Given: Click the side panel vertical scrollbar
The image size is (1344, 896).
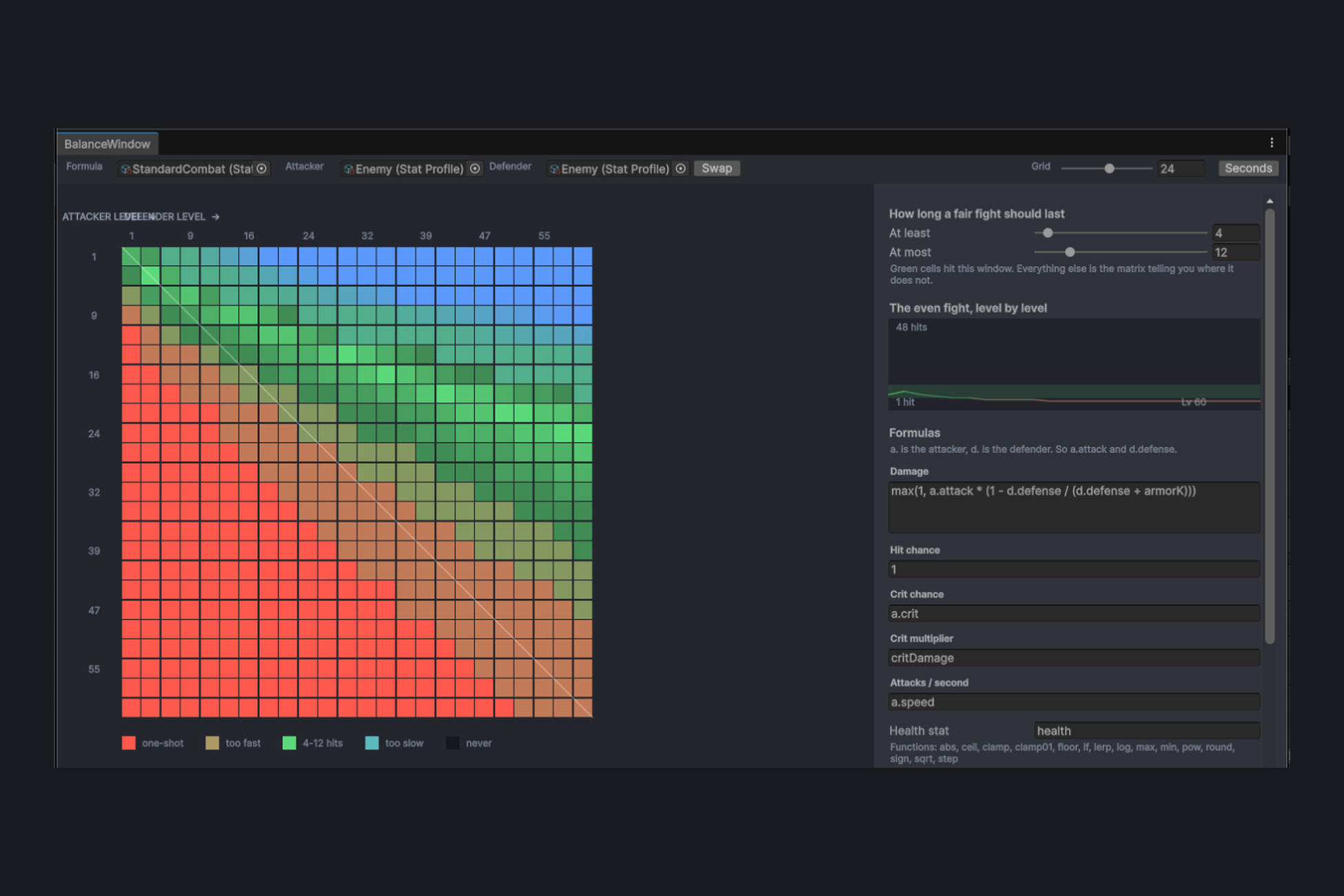Looking at the screenshot, I should click(1270, 426).
